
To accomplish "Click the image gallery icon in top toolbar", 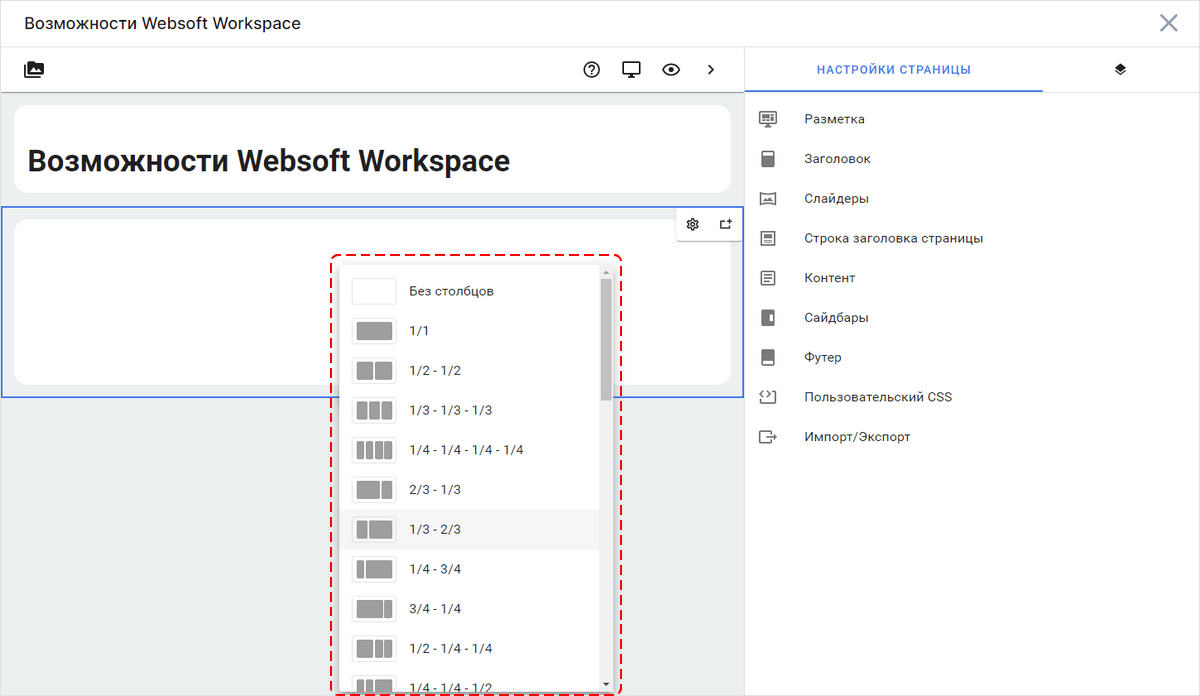I will click(34, 69).
